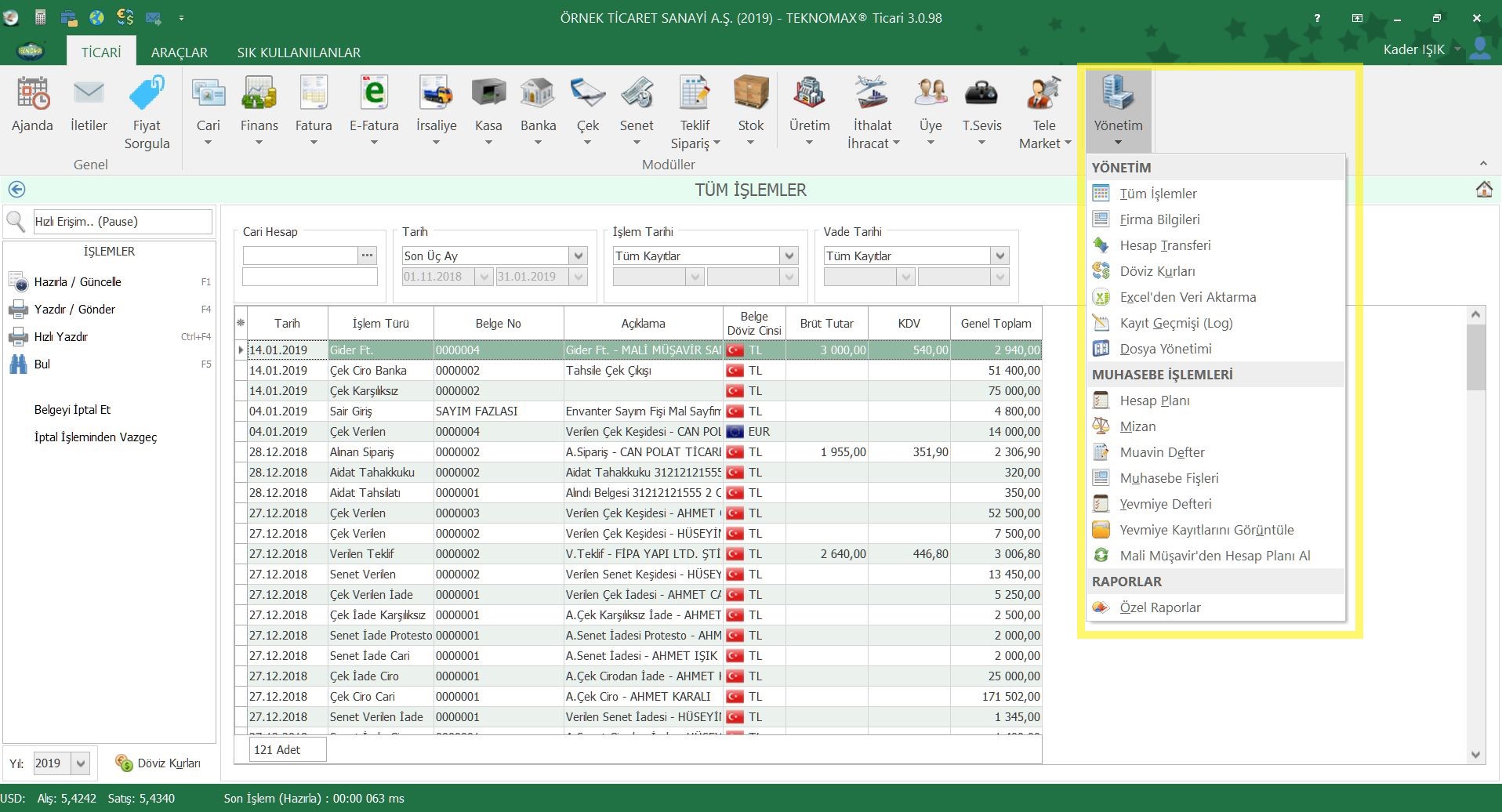Expand the Tarih 'Son Üç Ay' dropdown
The height and width of the screenshot is (812, 1502).
point(579,256)
